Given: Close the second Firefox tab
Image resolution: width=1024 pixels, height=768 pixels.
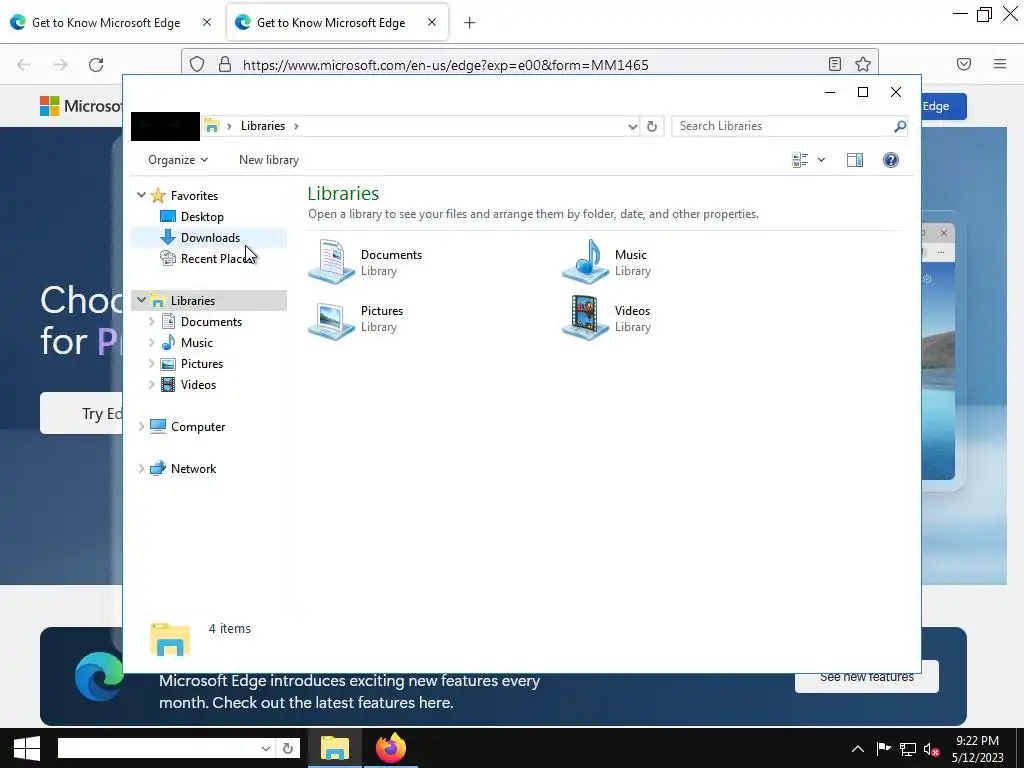Looking at the screenshot, I should [432, 23].
